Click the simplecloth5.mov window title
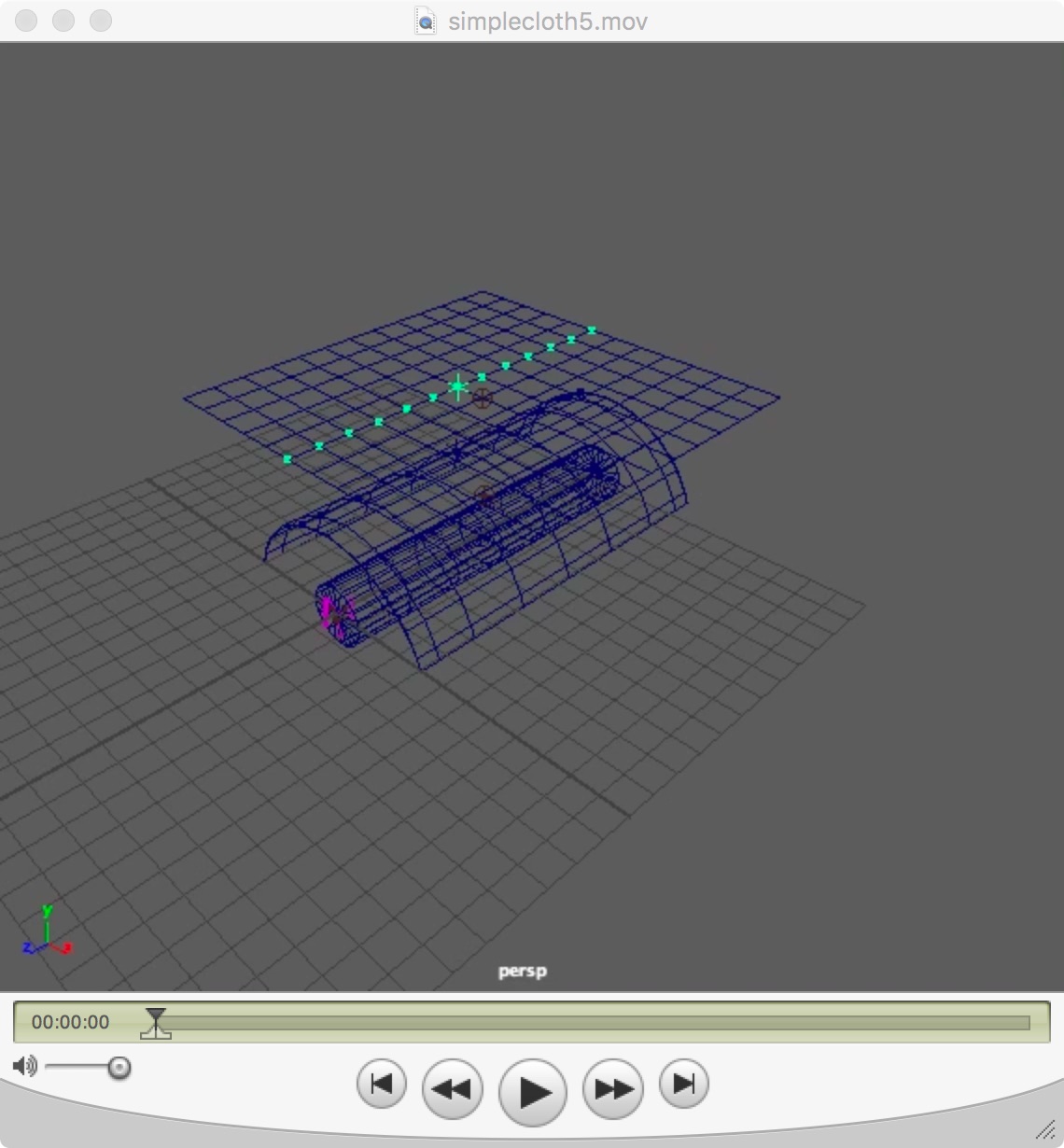 coord(548,21)
